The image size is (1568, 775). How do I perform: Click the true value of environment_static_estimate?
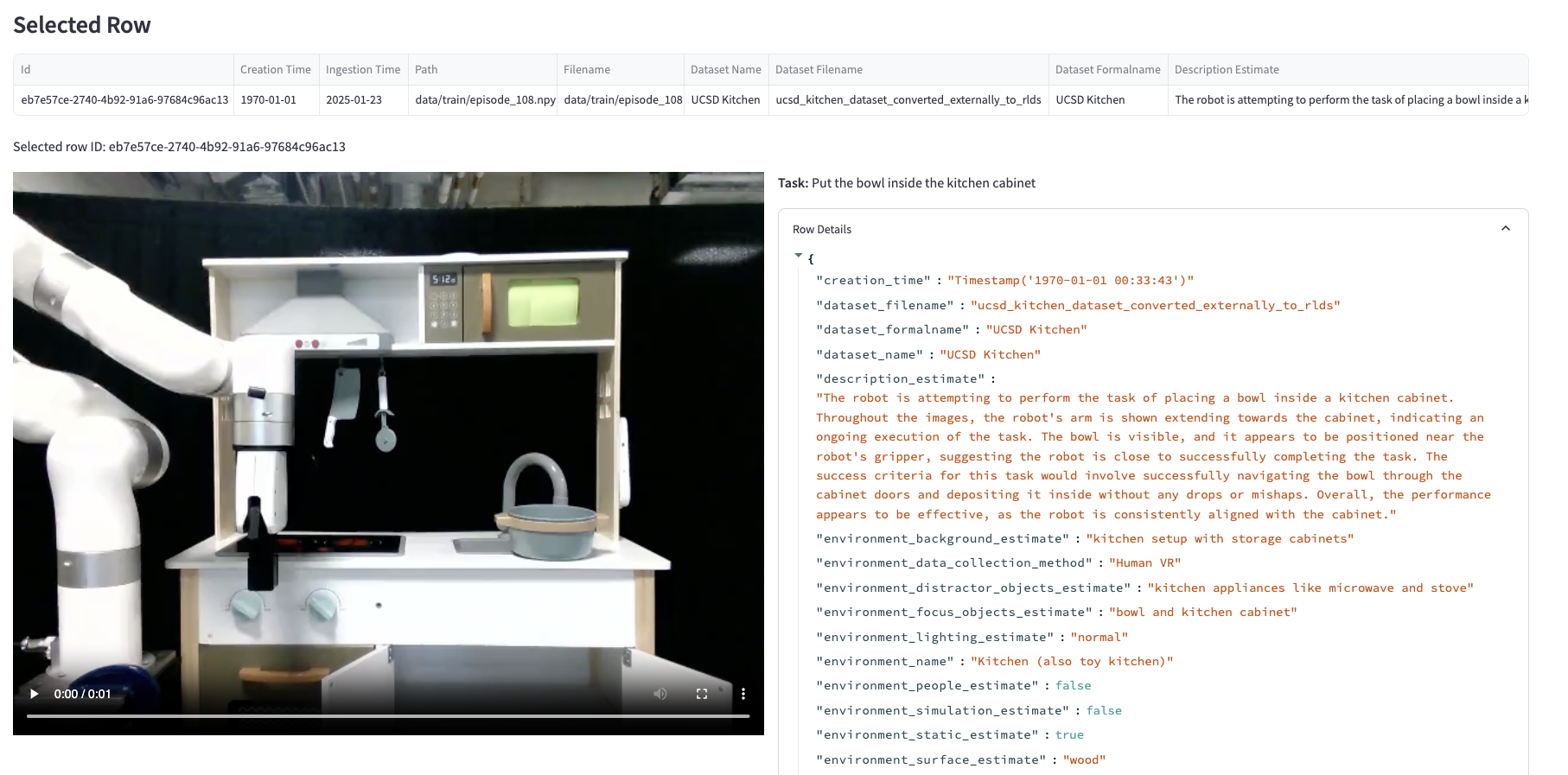tap(1069, 735)
